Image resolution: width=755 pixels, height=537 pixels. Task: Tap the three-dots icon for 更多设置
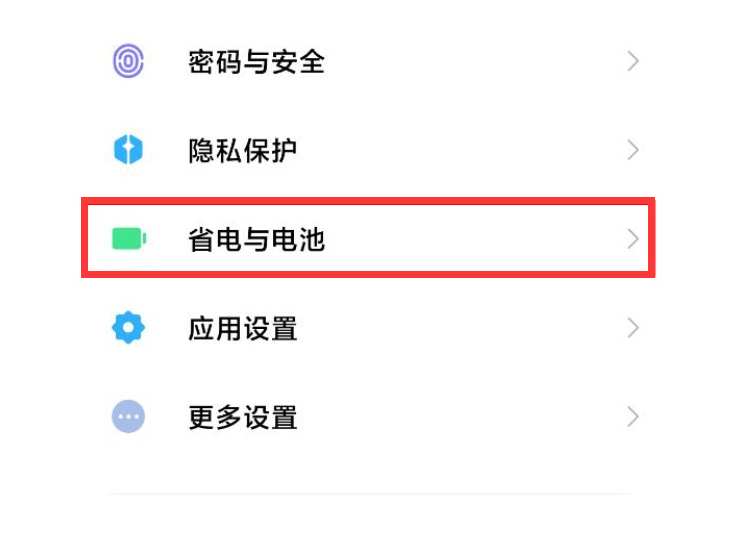point(128,417)
